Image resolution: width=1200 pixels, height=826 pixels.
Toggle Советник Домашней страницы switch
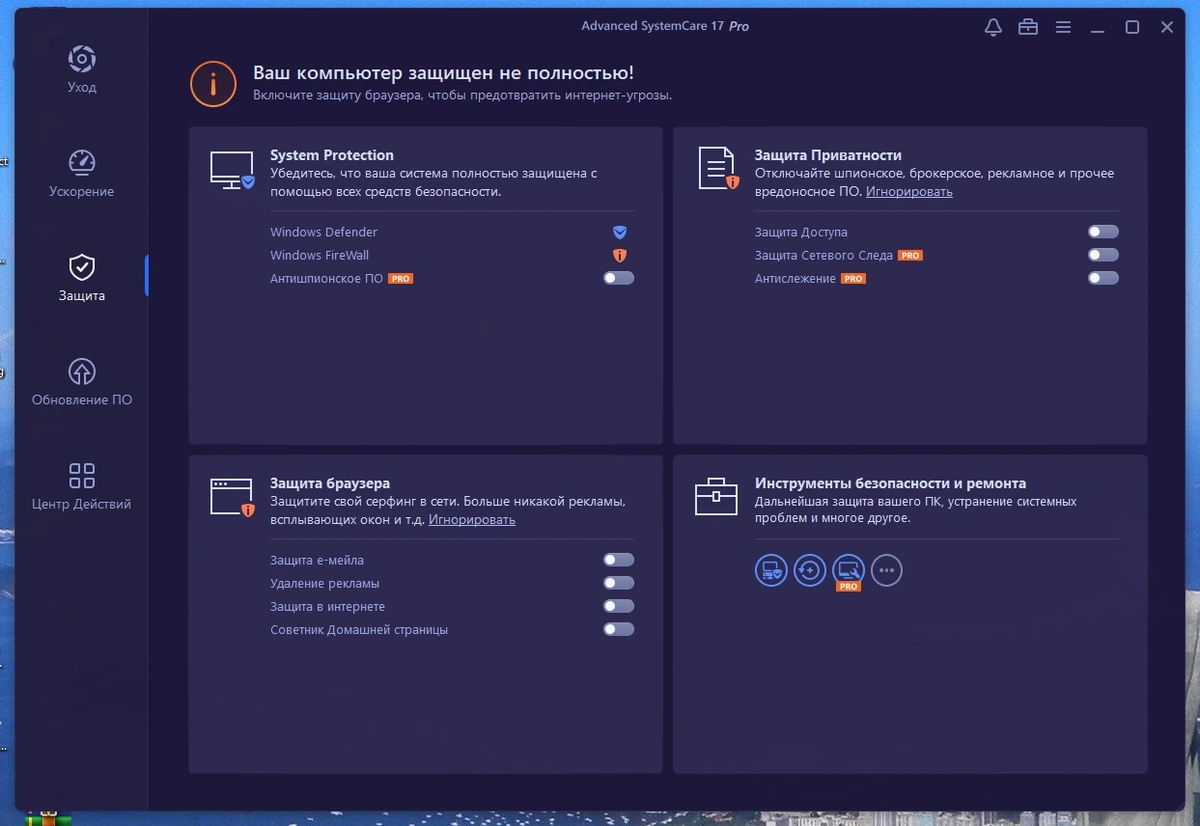619,629
